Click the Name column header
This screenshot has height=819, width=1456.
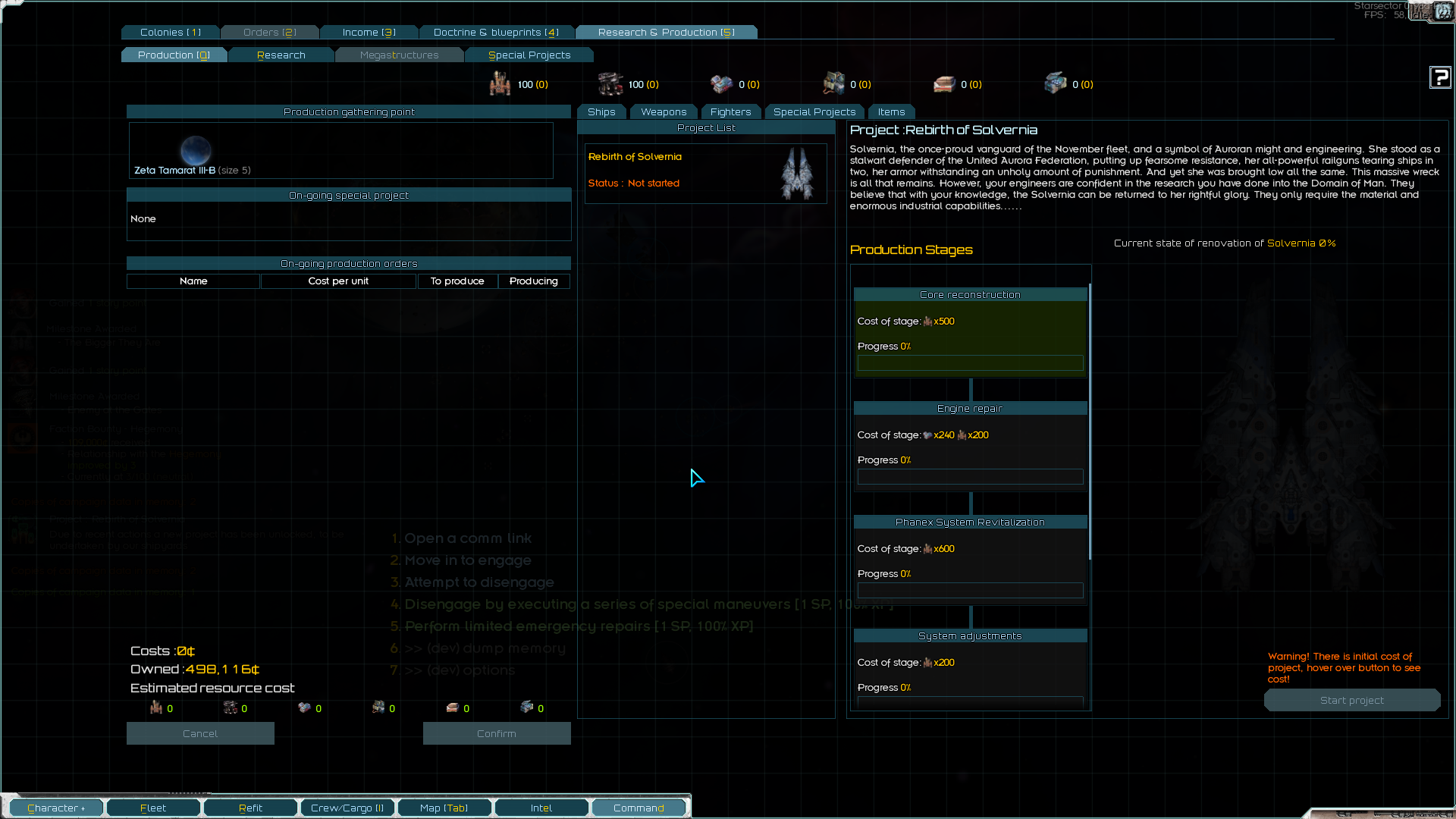[193, 281]
